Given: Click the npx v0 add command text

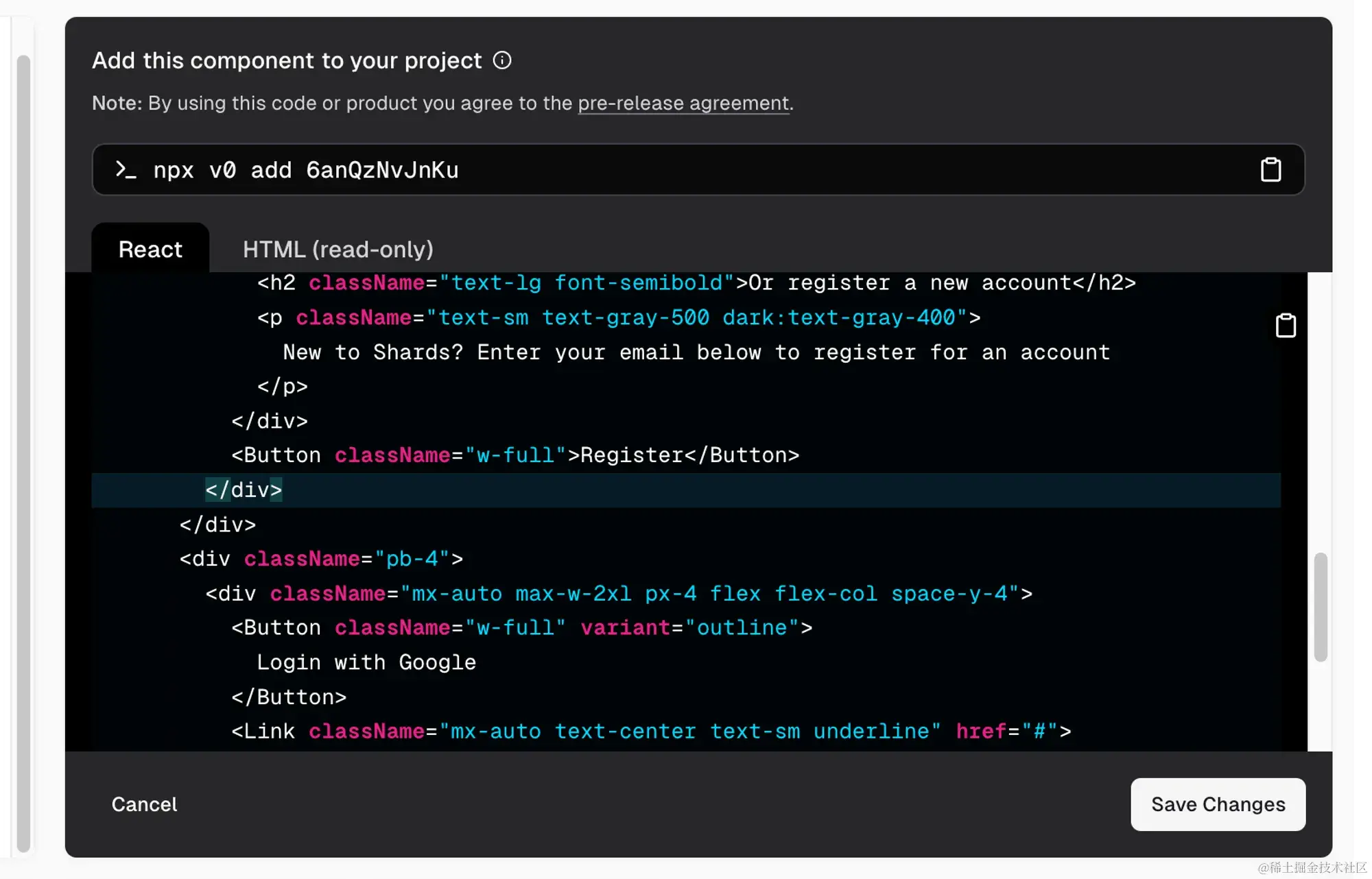Looking at the screenshot, I should tap(306, 170).
